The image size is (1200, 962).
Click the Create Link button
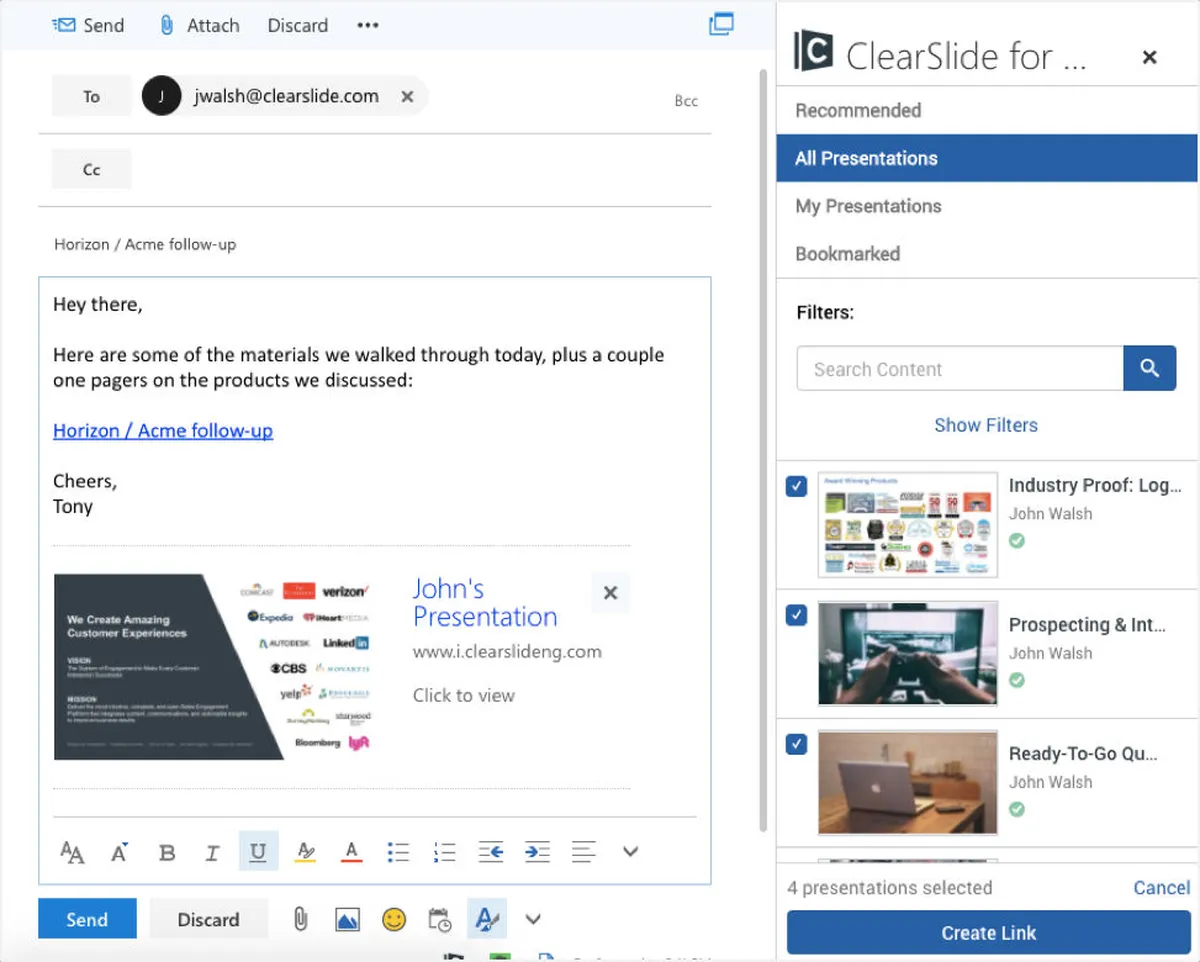pos(988,933)
